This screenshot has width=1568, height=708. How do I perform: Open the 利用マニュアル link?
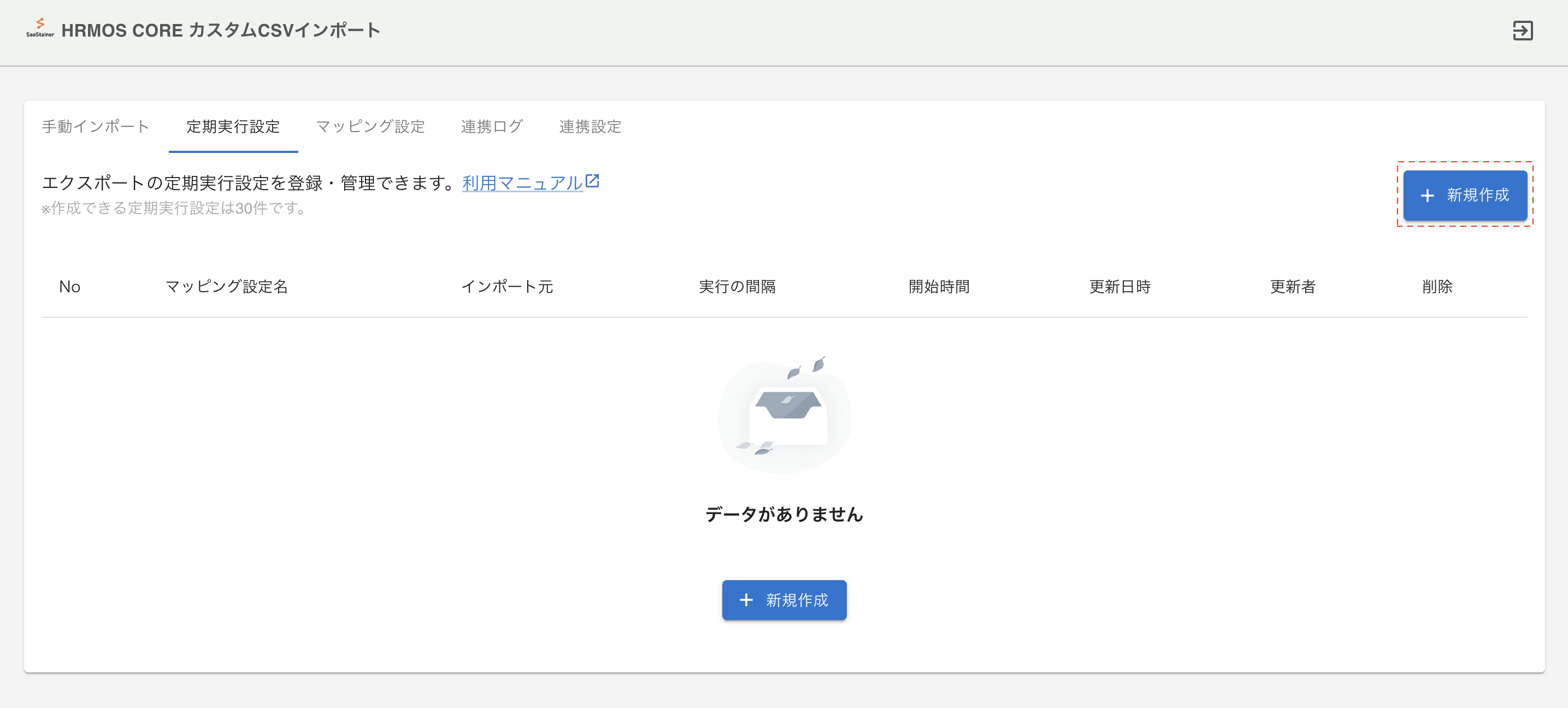click(x=521, y=182)
